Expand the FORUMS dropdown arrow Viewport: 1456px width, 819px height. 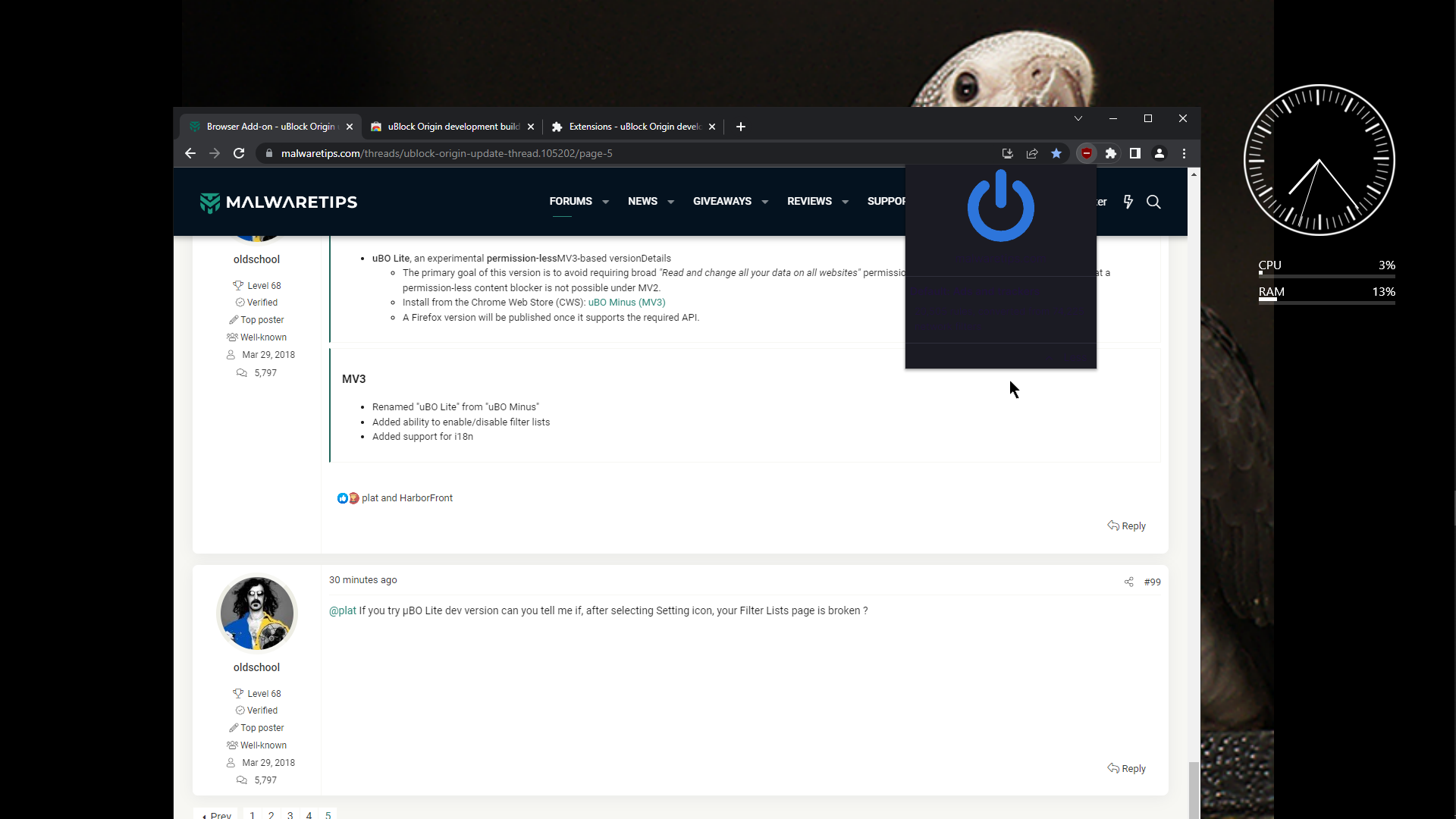click(x=605, y=202)
